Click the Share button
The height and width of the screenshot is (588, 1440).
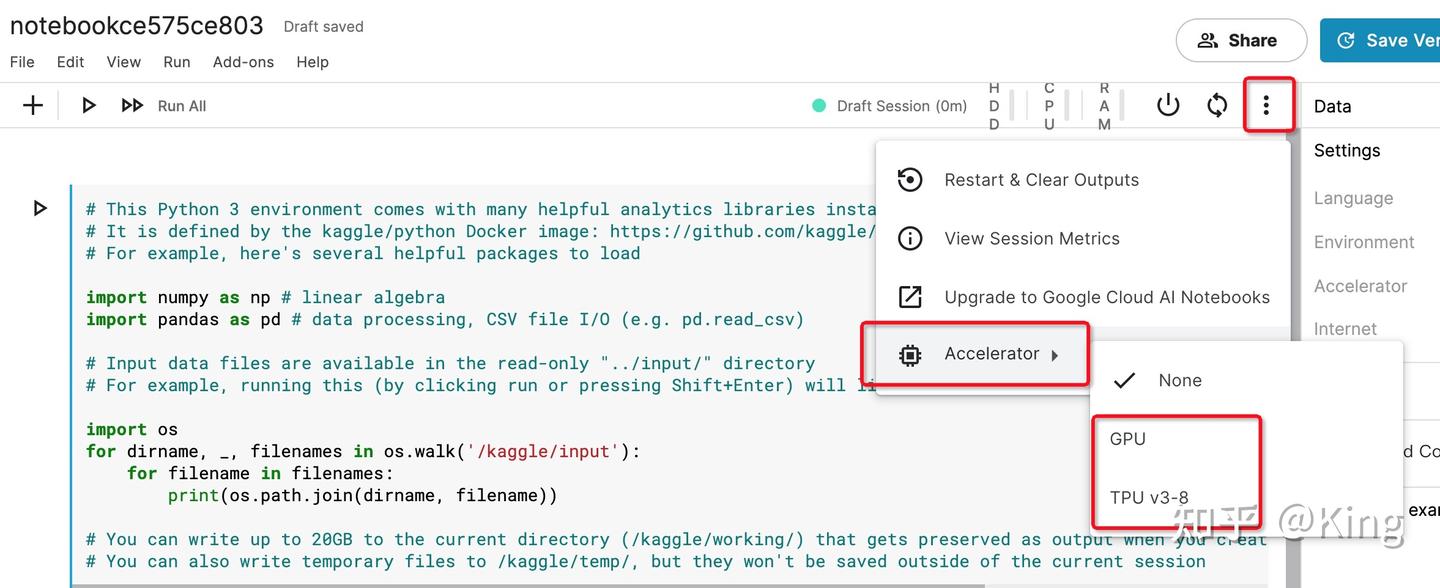pyautogui.click(x=1241, y=40)
